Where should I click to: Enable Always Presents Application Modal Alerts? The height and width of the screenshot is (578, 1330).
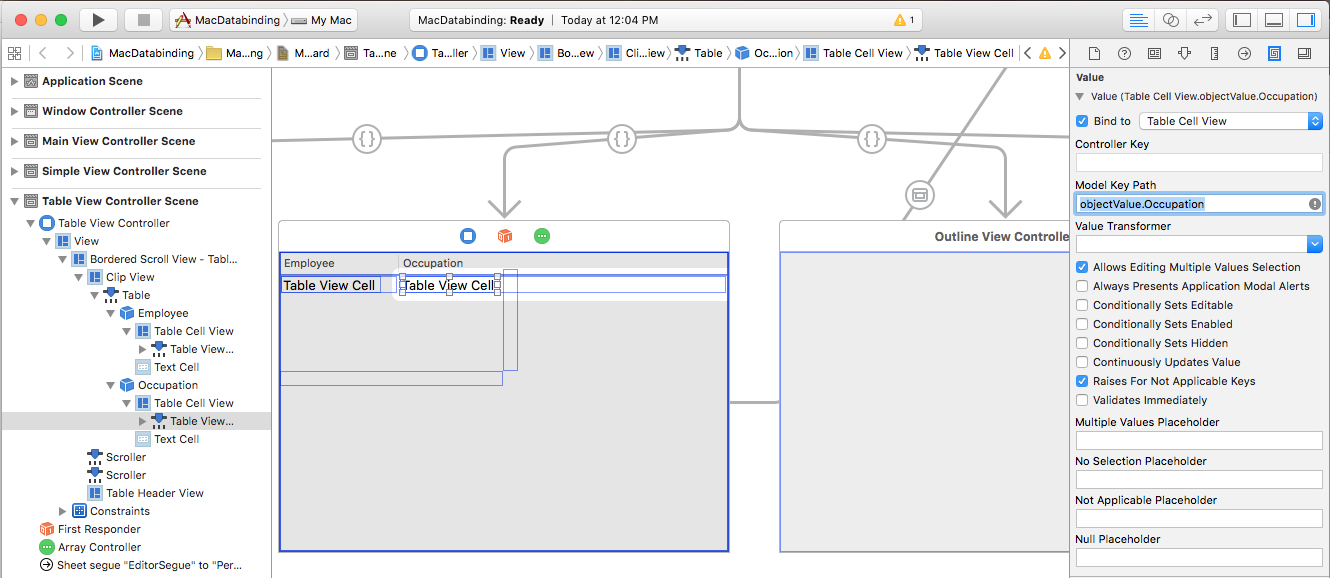tap(1082, 286)
